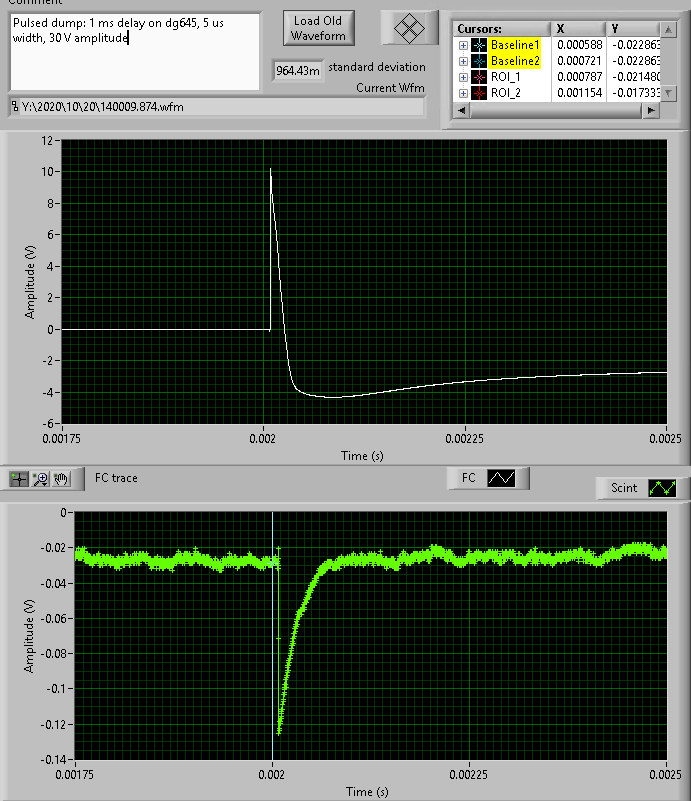Click the upper graph's 12 y-axis maximum label
This screenshot has width=691, height=801.
coord(47,140)
